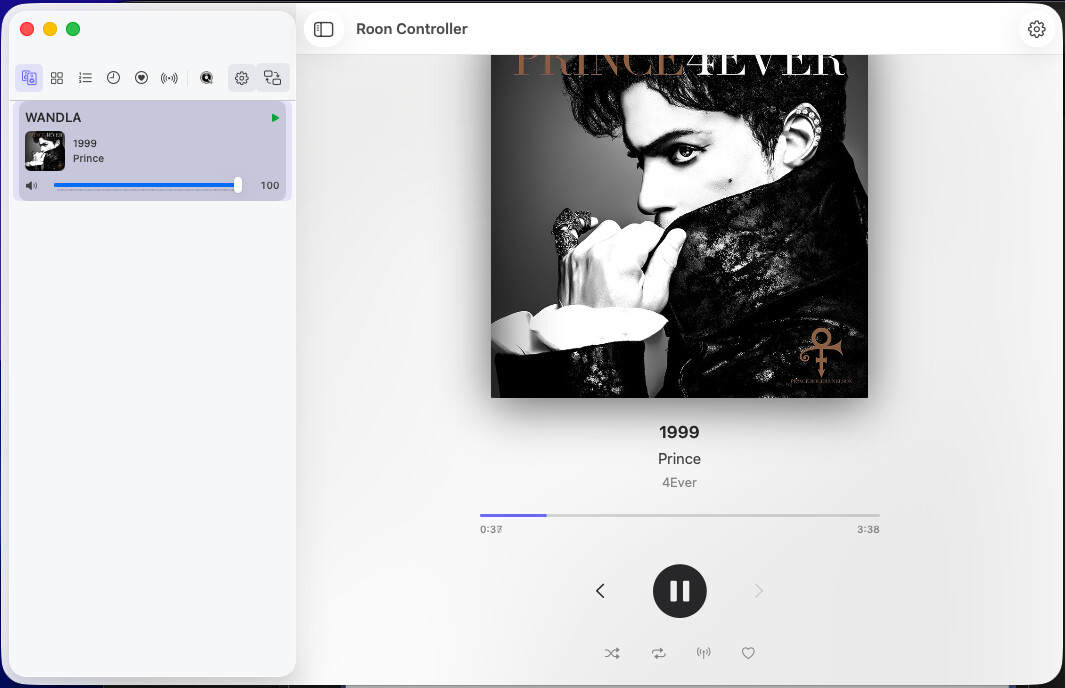Go to the previous track
This screenshot has height=688, width=1065.
point(600,591)
